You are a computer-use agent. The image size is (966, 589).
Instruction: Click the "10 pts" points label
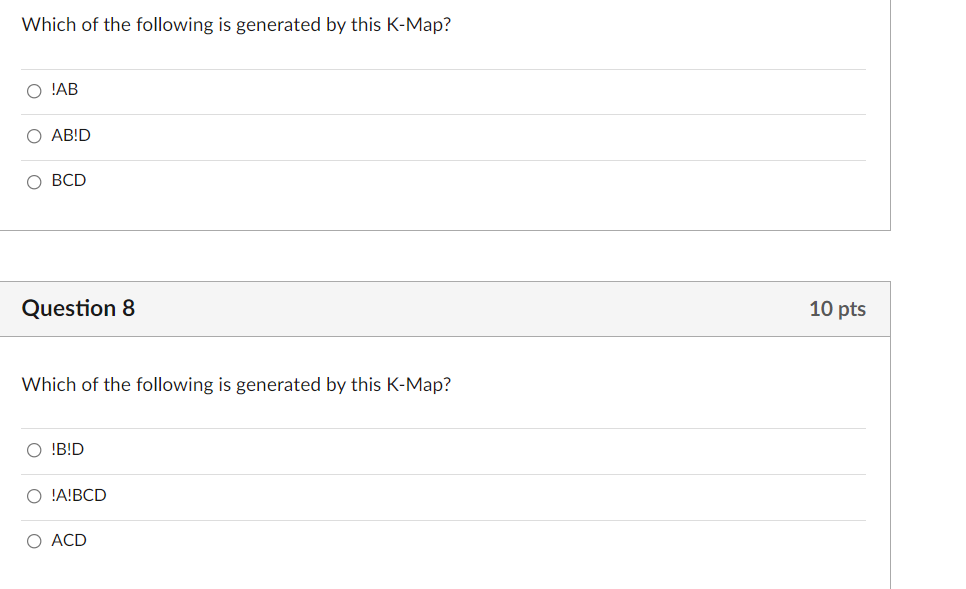tap(837, 309)
